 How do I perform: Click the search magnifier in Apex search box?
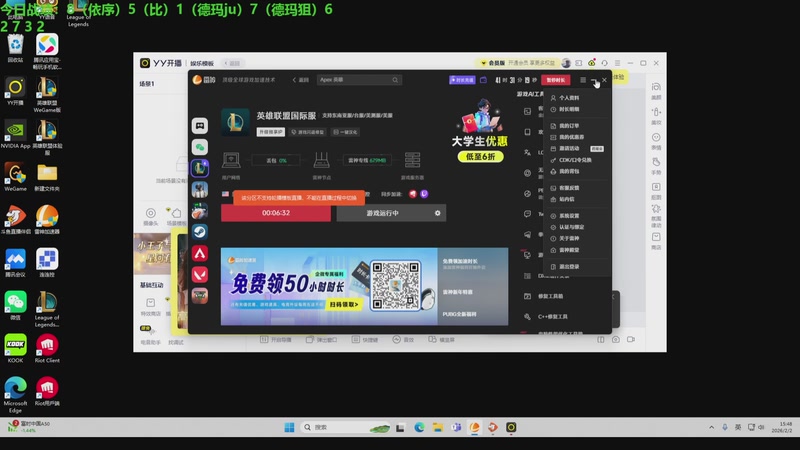click(x=395, y=80)
